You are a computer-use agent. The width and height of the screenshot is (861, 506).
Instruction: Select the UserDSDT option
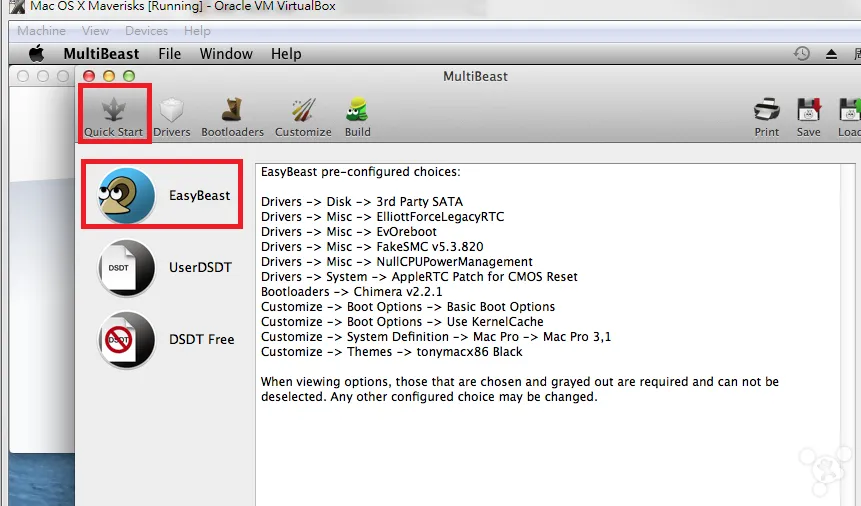165,268
